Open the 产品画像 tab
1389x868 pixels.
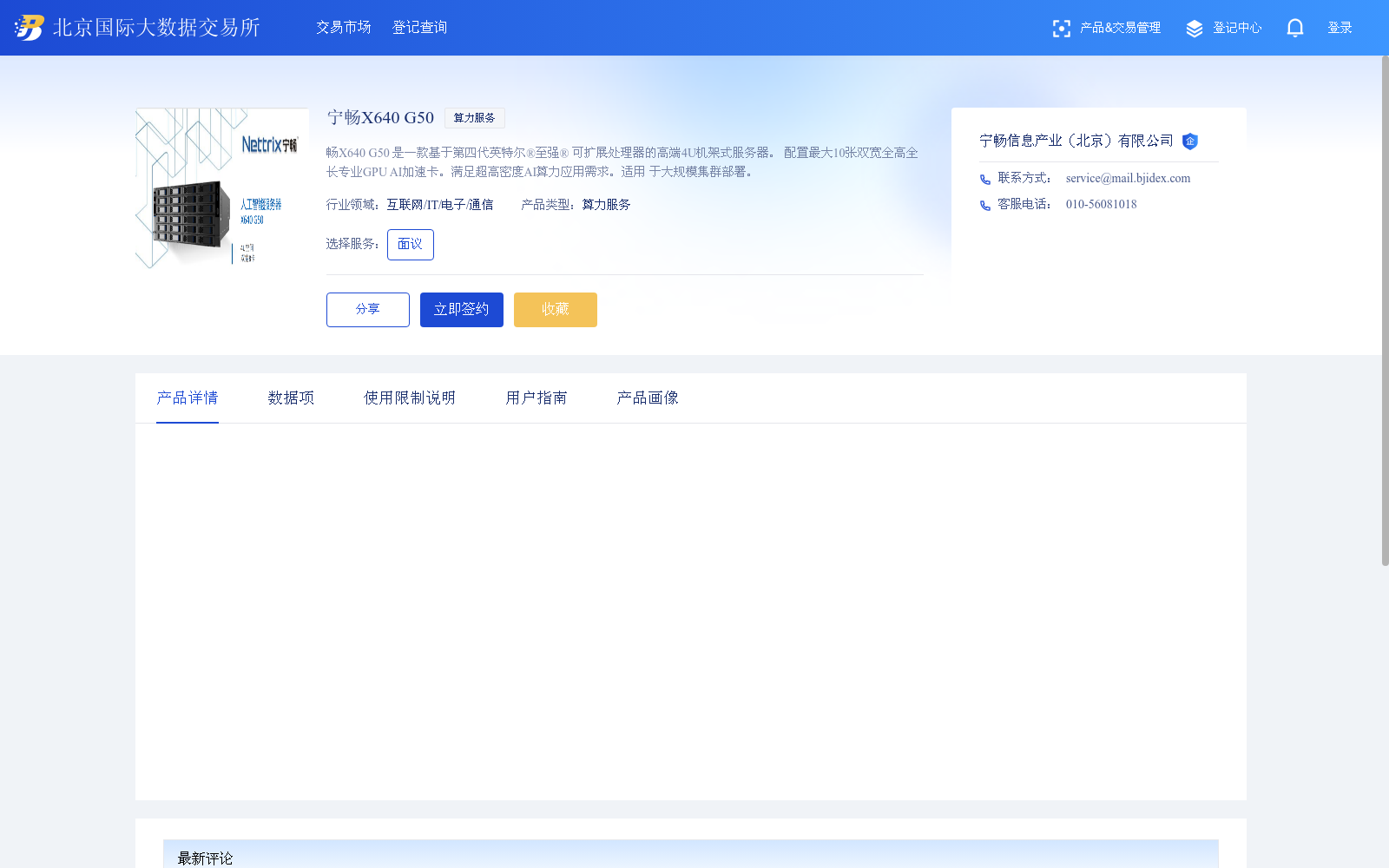648,398
